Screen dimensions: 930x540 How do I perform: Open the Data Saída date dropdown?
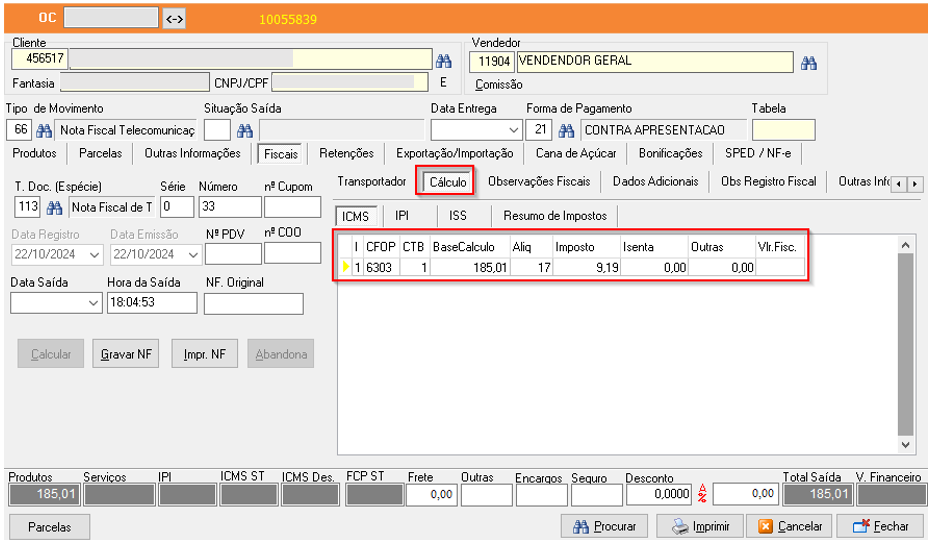tap(94, 304)
